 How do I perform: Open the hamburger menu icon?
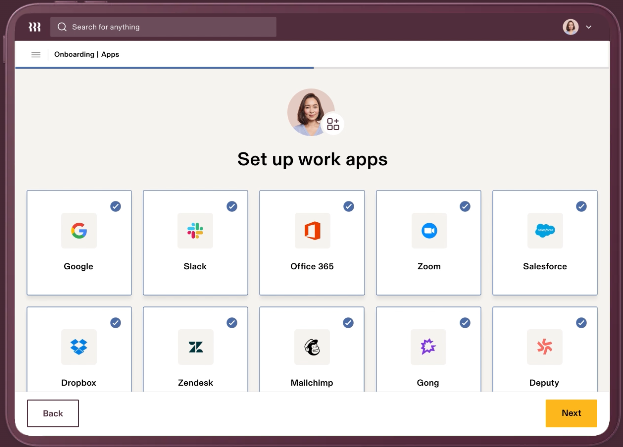click(36, 54)
